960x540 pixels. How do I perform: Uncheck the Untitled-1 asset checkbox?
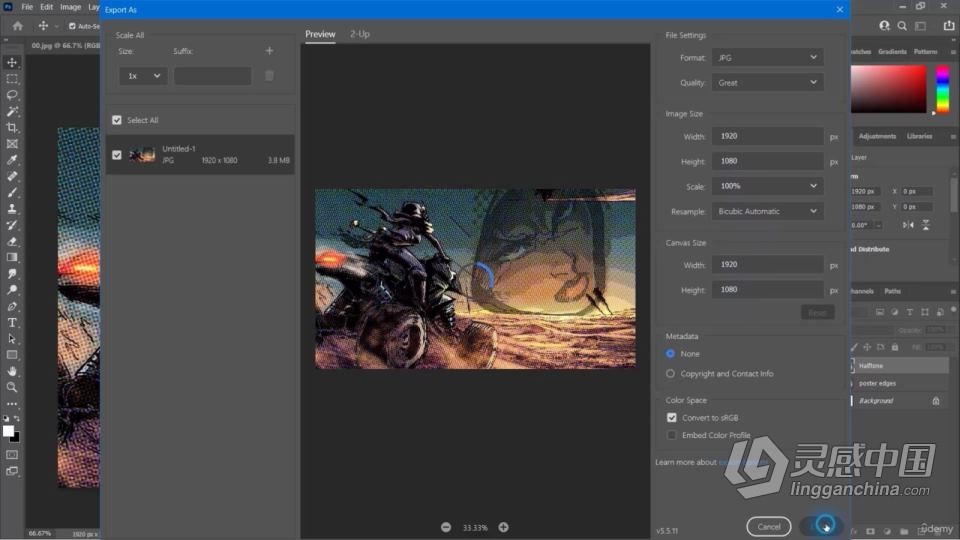117,155
